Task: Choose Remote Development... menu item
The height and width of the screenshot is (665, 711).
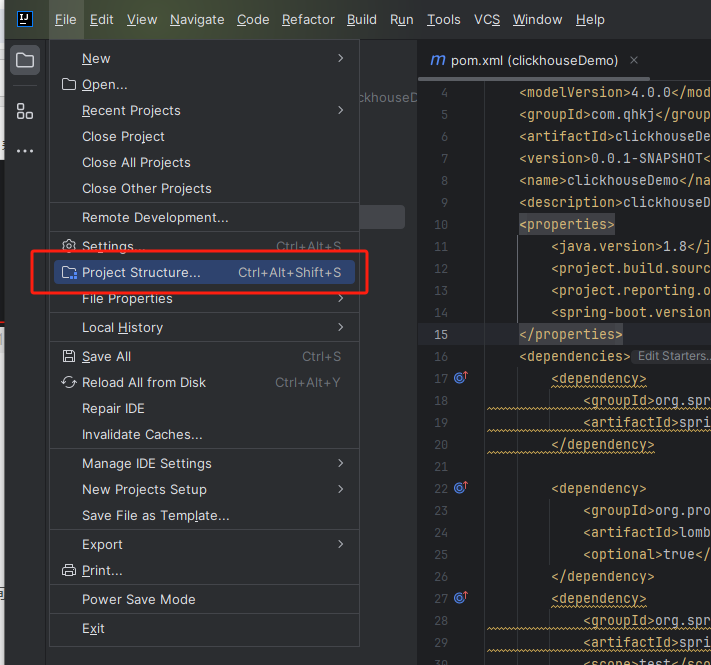Action: pos(204,217)
